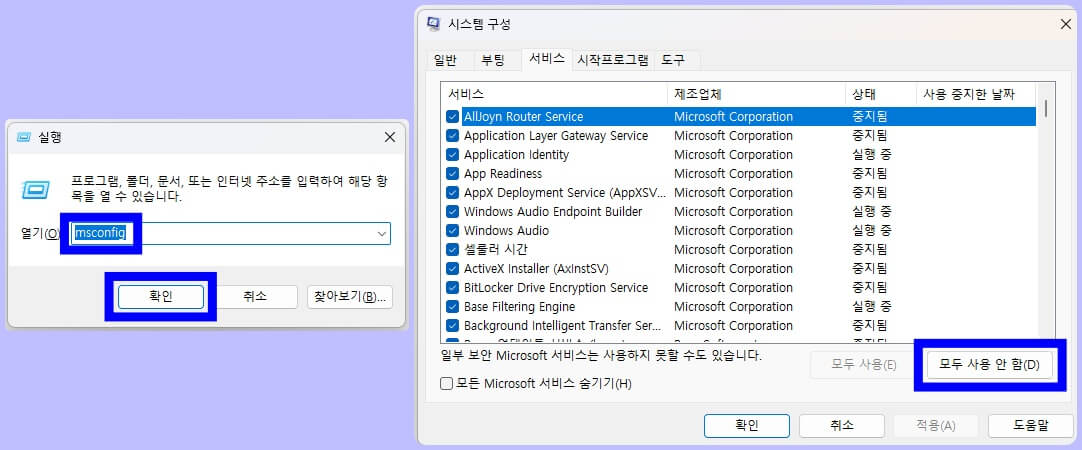Image resolution: width=1082 pixels, height=450 pixels.
Task: Click 확인 in the Run dialog
Action: [161, 297]
